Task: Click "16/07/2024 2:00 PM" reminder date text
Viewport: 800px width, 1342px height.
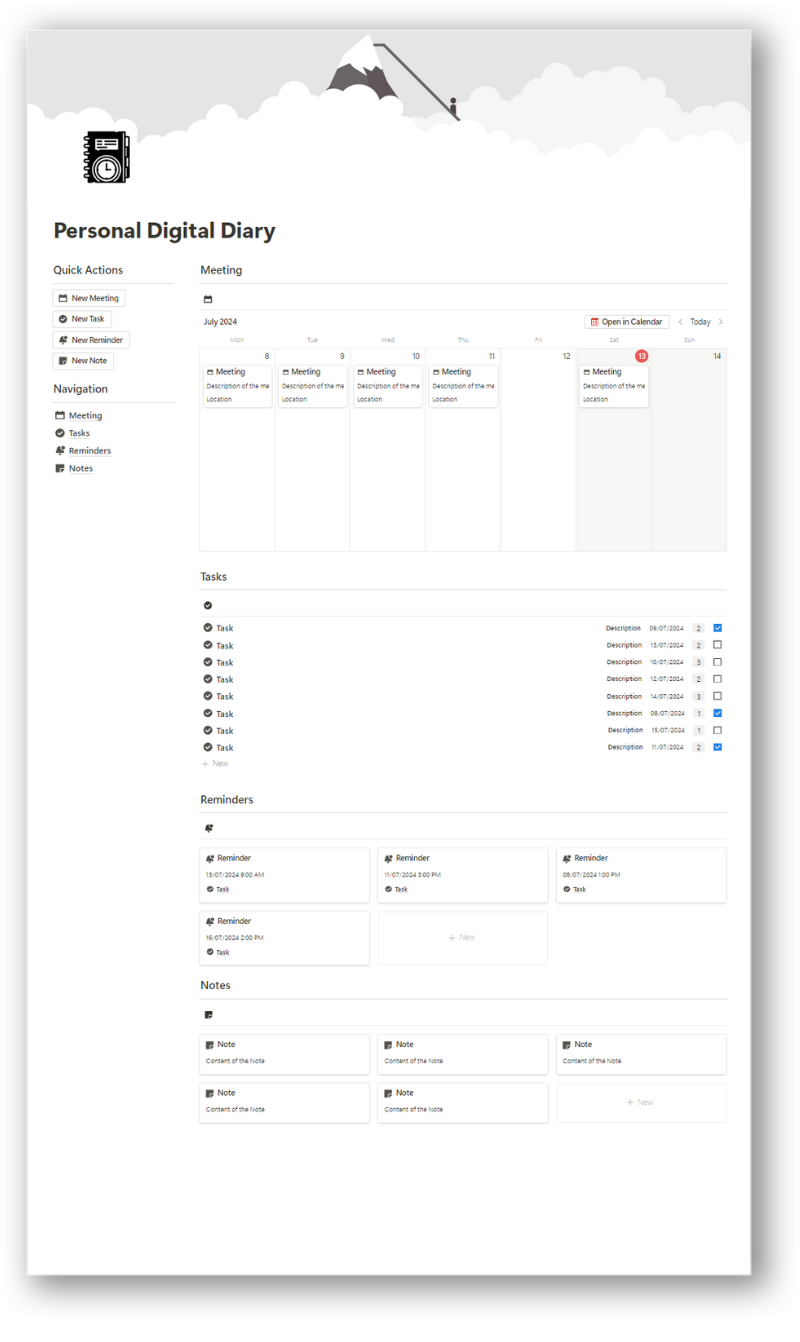Action: click(235, 938)
